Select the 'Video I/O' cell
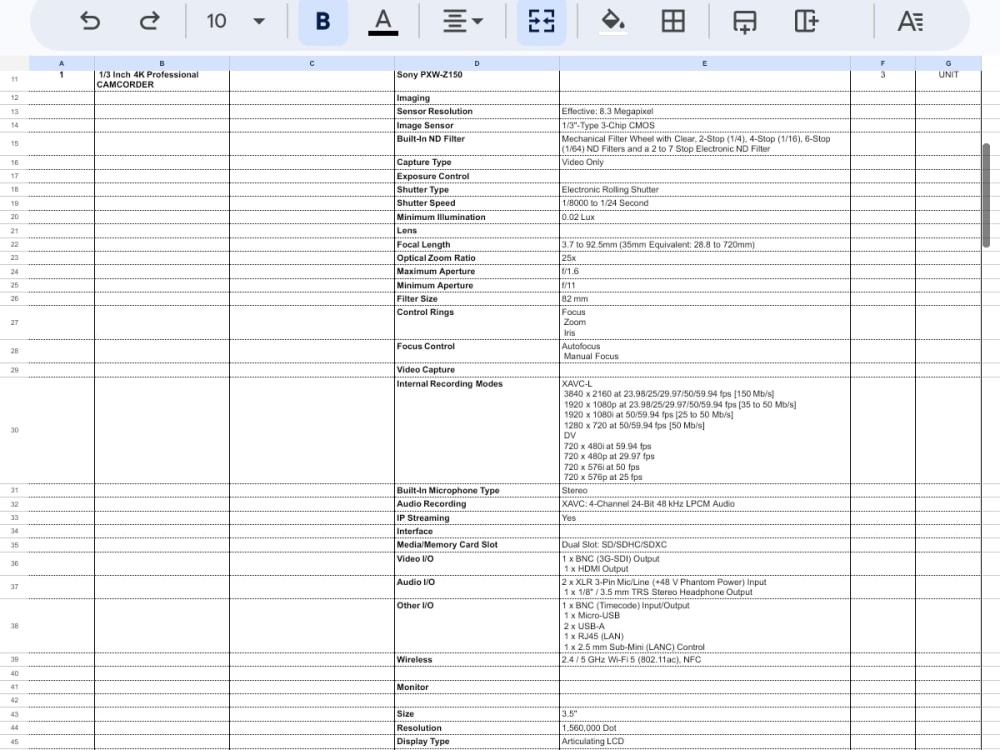The width and height of the screenshot is (1000, 750). (x=477, y=564)
